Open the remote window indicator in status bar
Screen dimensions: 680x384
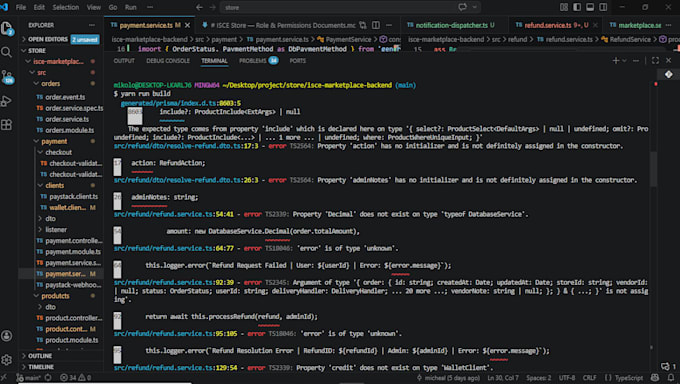[x=4, y=378]
